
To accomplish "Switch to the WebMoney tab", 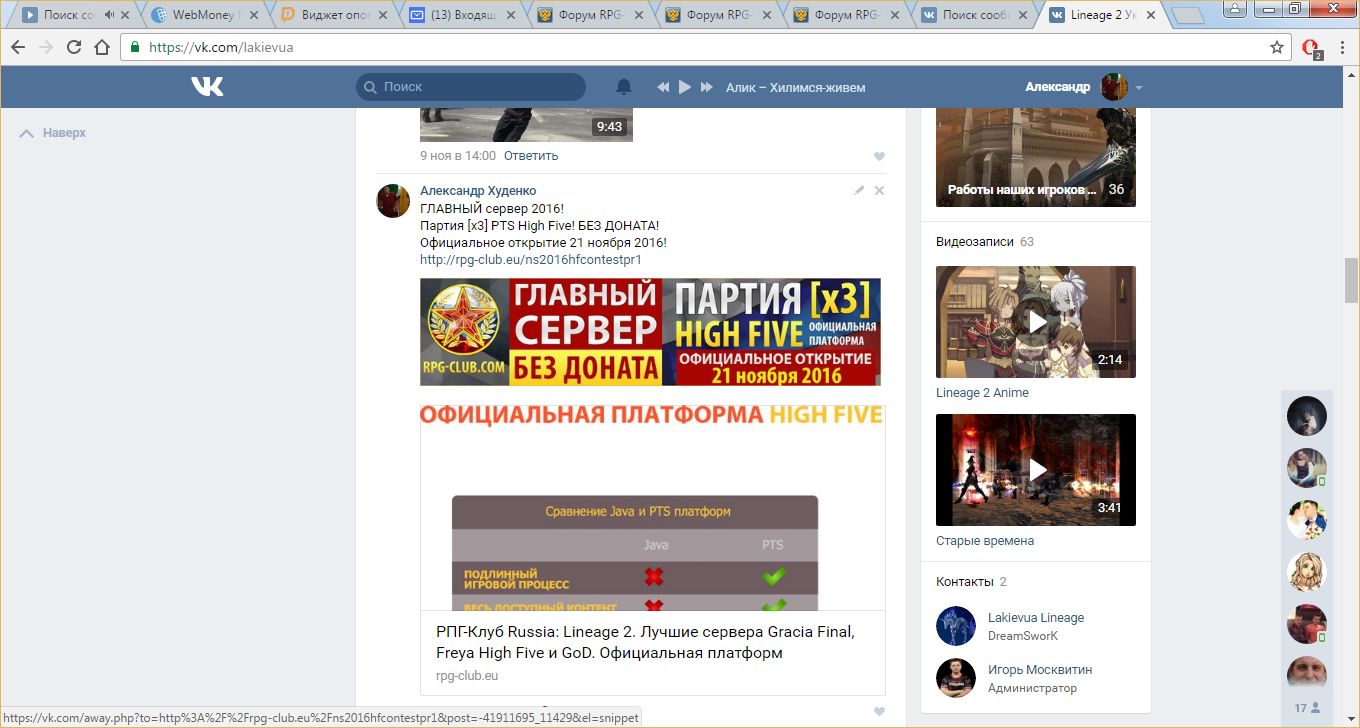I will click(205, 15).
